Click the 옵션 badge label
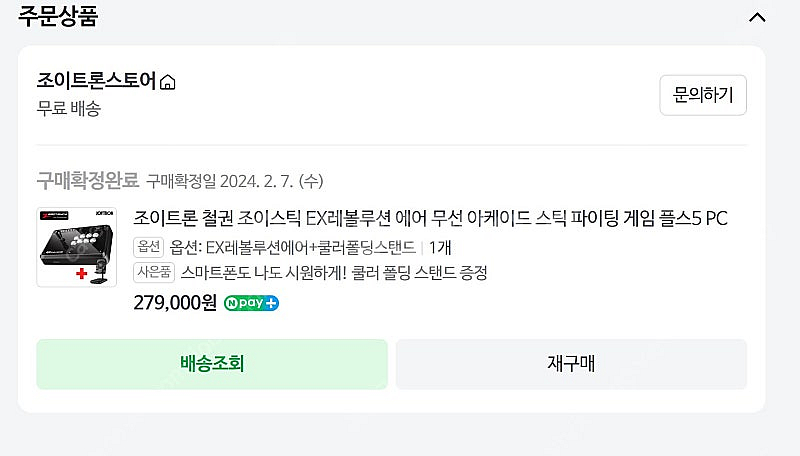Image resolution: width=800 pixels, height=456 pixels. click(148, 247)
